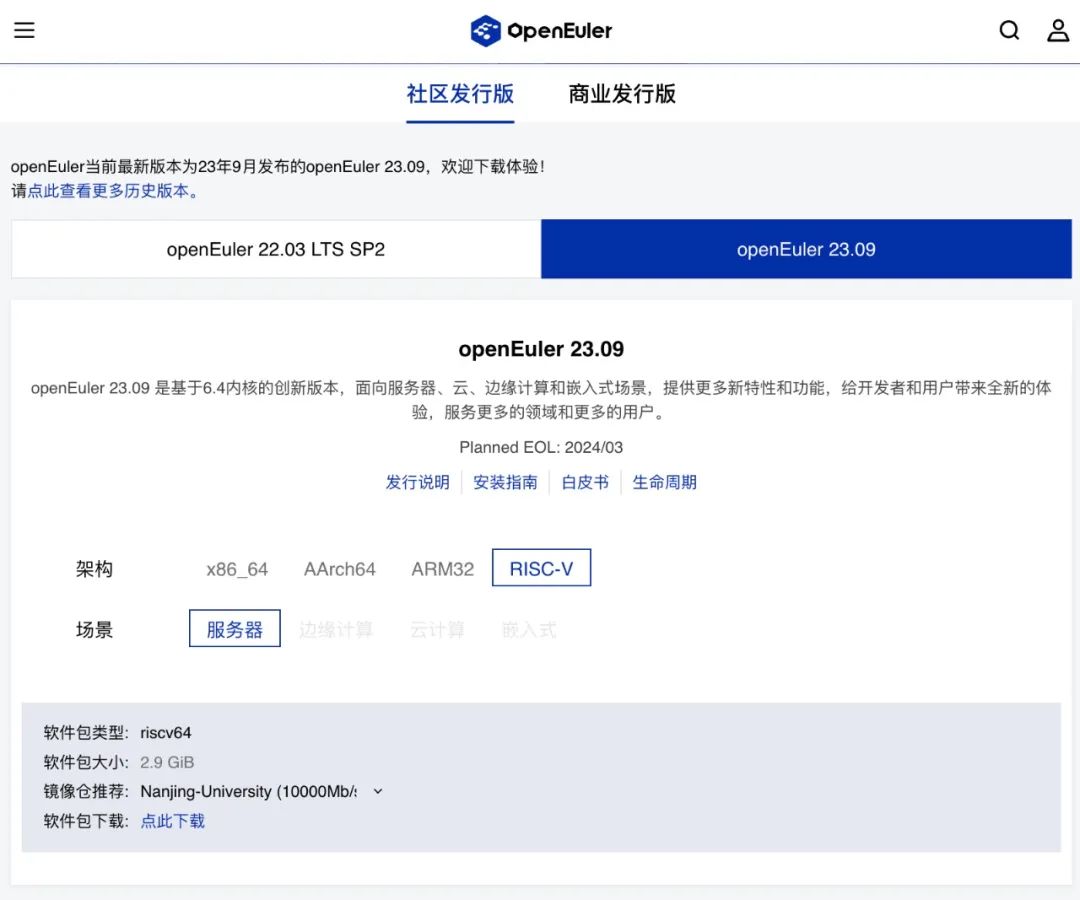Viewport: 1080px width, 900px height.
Task: Select openEuler 23.09 version tab
Action: point(806,250)
